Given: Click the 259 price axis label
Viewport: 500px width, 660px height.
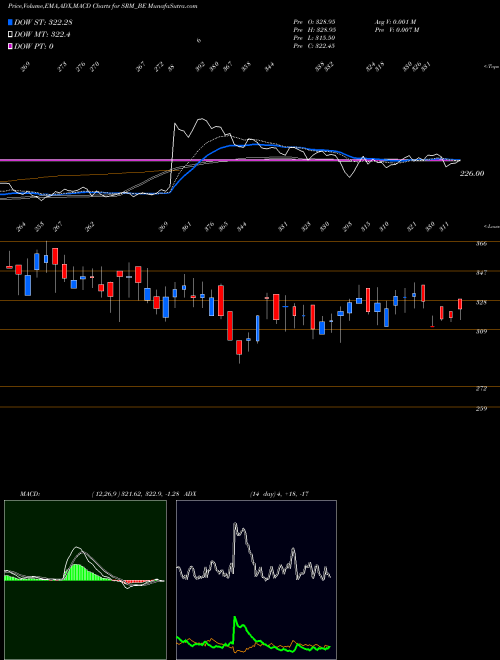Looking at the screenshot, I should [x=483, y=408].
